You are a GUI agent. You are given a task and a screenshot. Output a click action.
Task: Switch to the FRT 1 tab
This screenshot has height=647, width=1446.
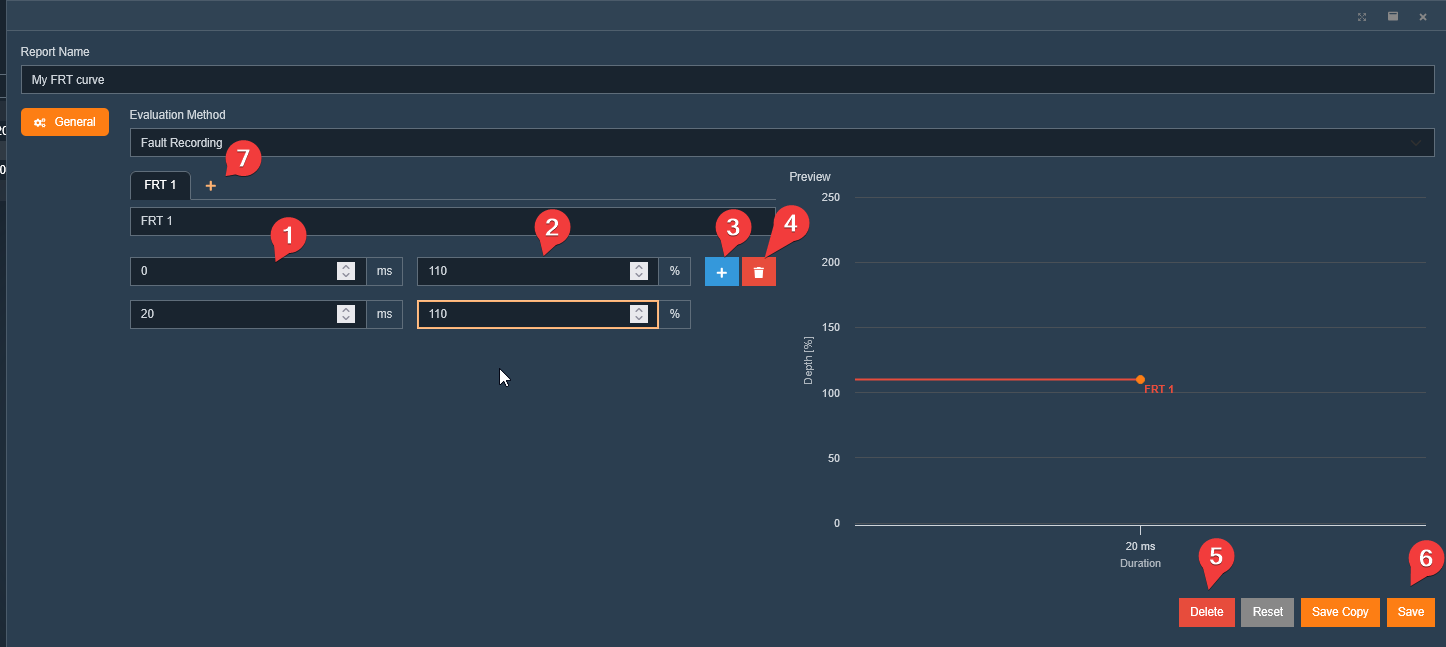tap(160, 185)
